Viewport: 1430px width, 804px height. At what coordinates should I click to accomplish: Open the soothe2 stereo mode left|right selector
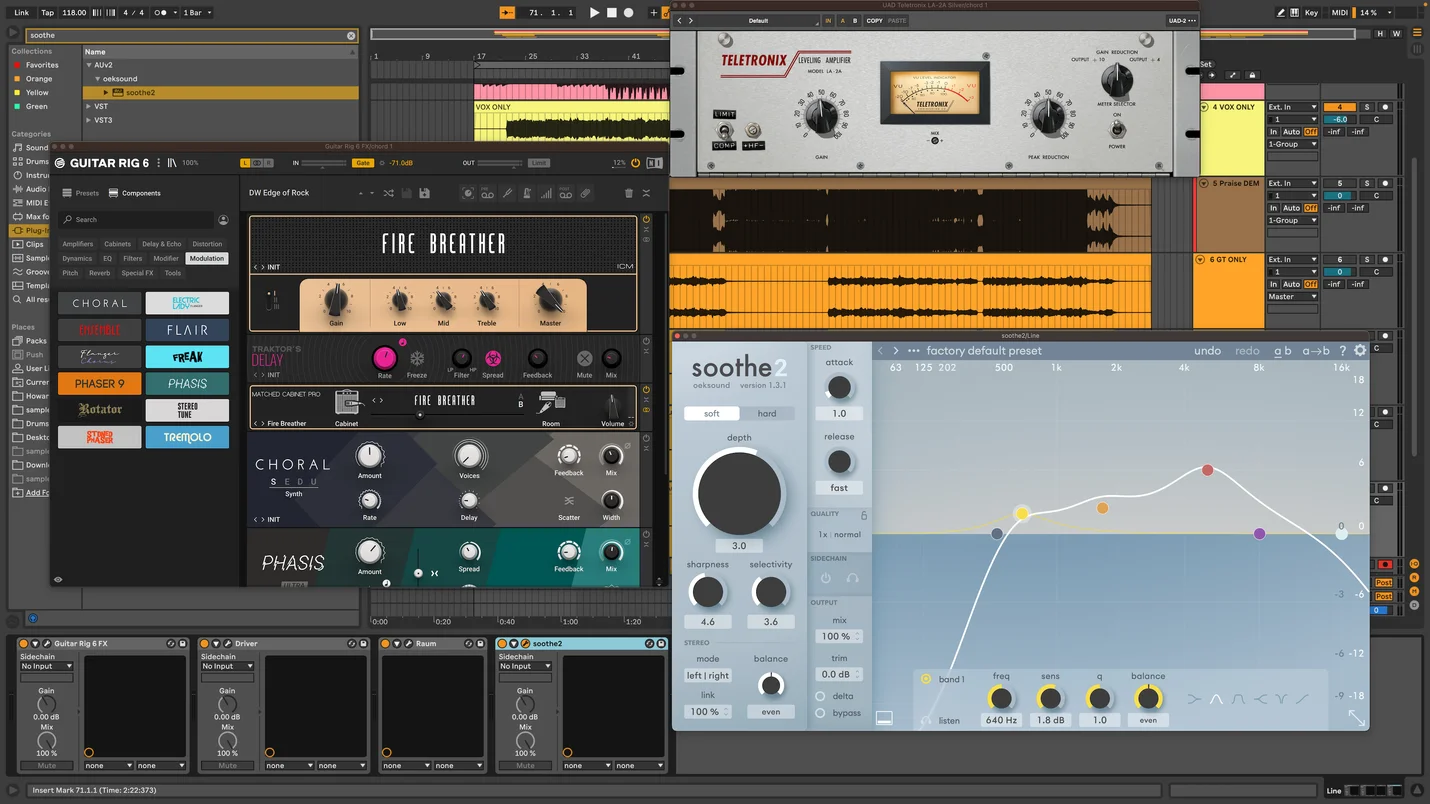(708, 676)
